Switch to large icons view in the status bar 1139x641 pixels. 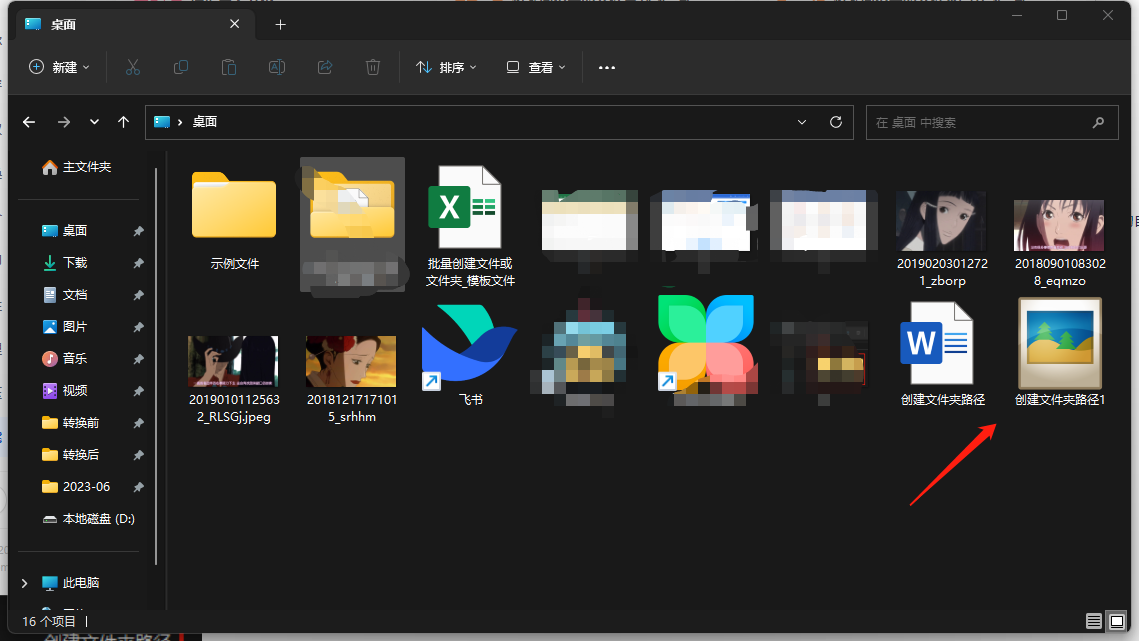pyautogui.click(x=1117, y=621)
